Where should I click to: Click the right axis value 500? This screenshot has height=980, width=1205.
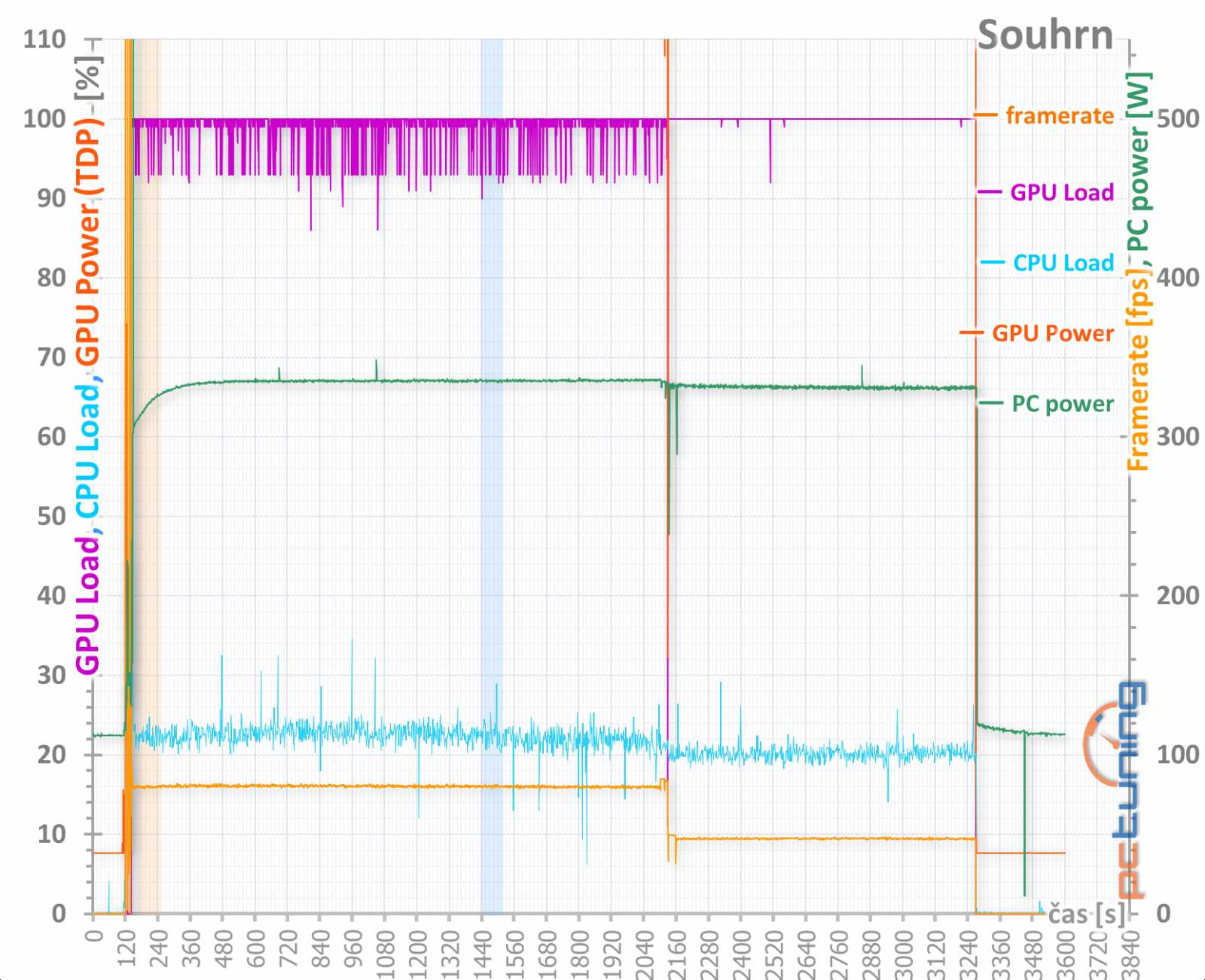point(1177,119)
